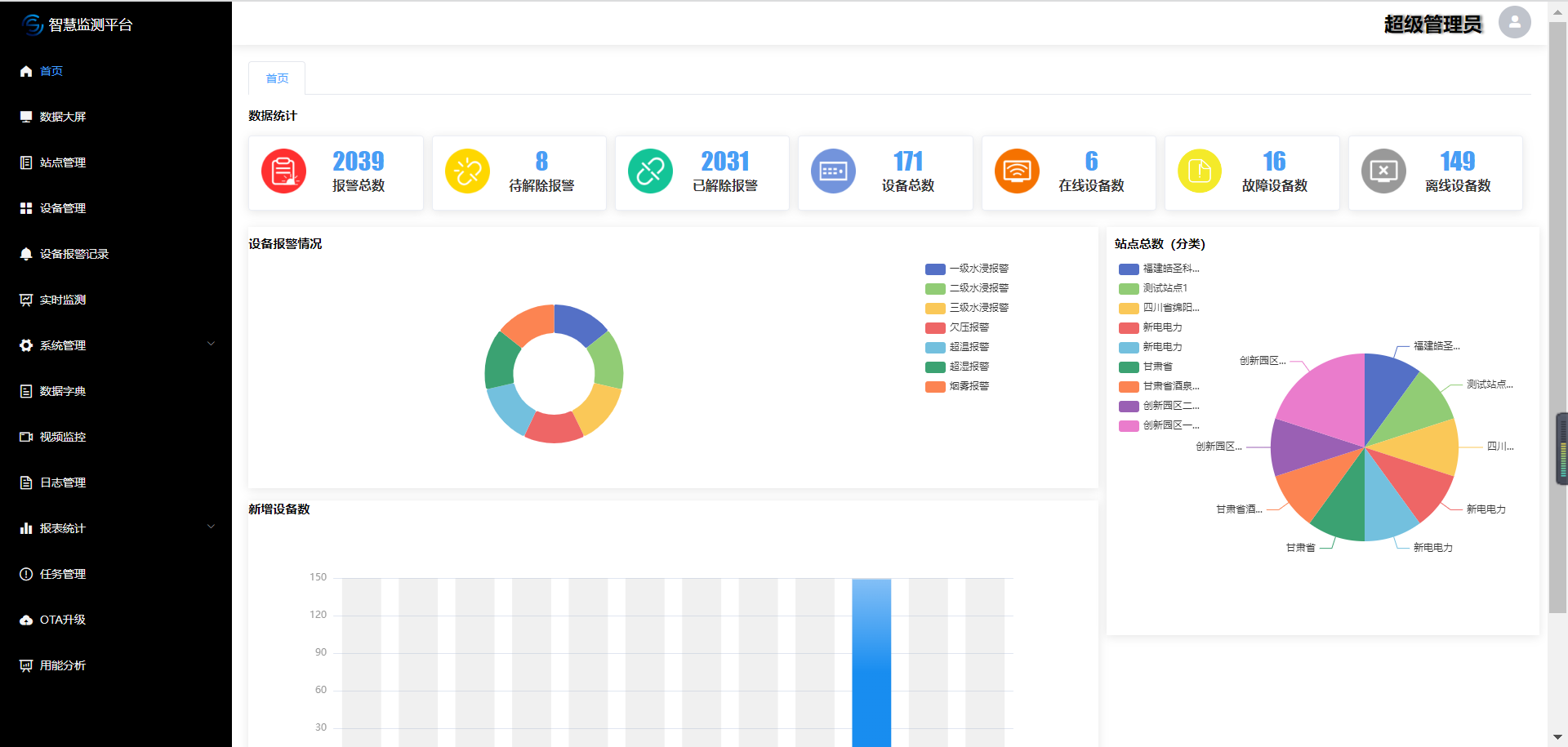Open the 用能分析 menu entry

(x=116, y=665)
